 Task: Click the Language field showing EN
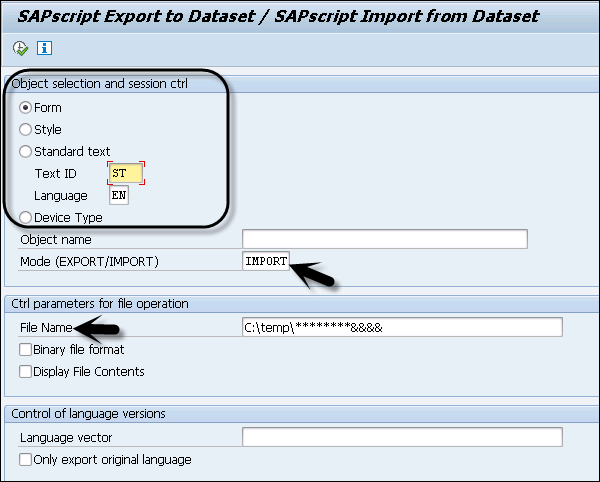click(119, 195)
